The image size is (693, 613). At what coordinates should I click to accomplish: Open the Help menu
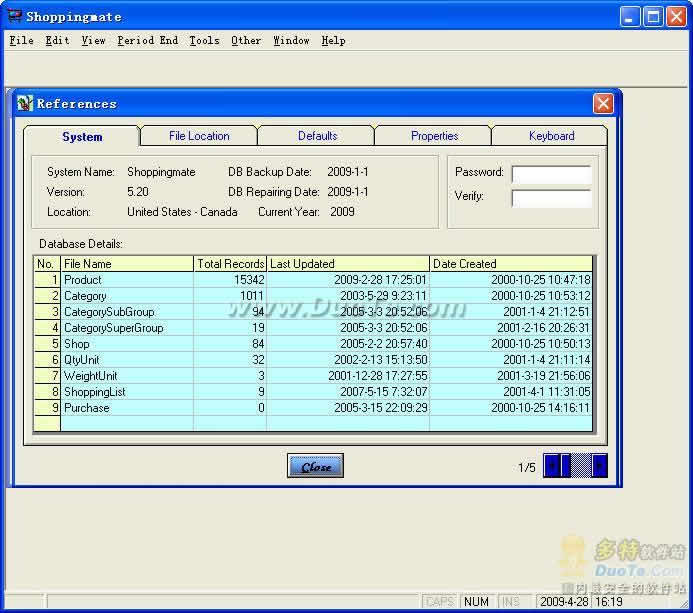tap(333, 40)
